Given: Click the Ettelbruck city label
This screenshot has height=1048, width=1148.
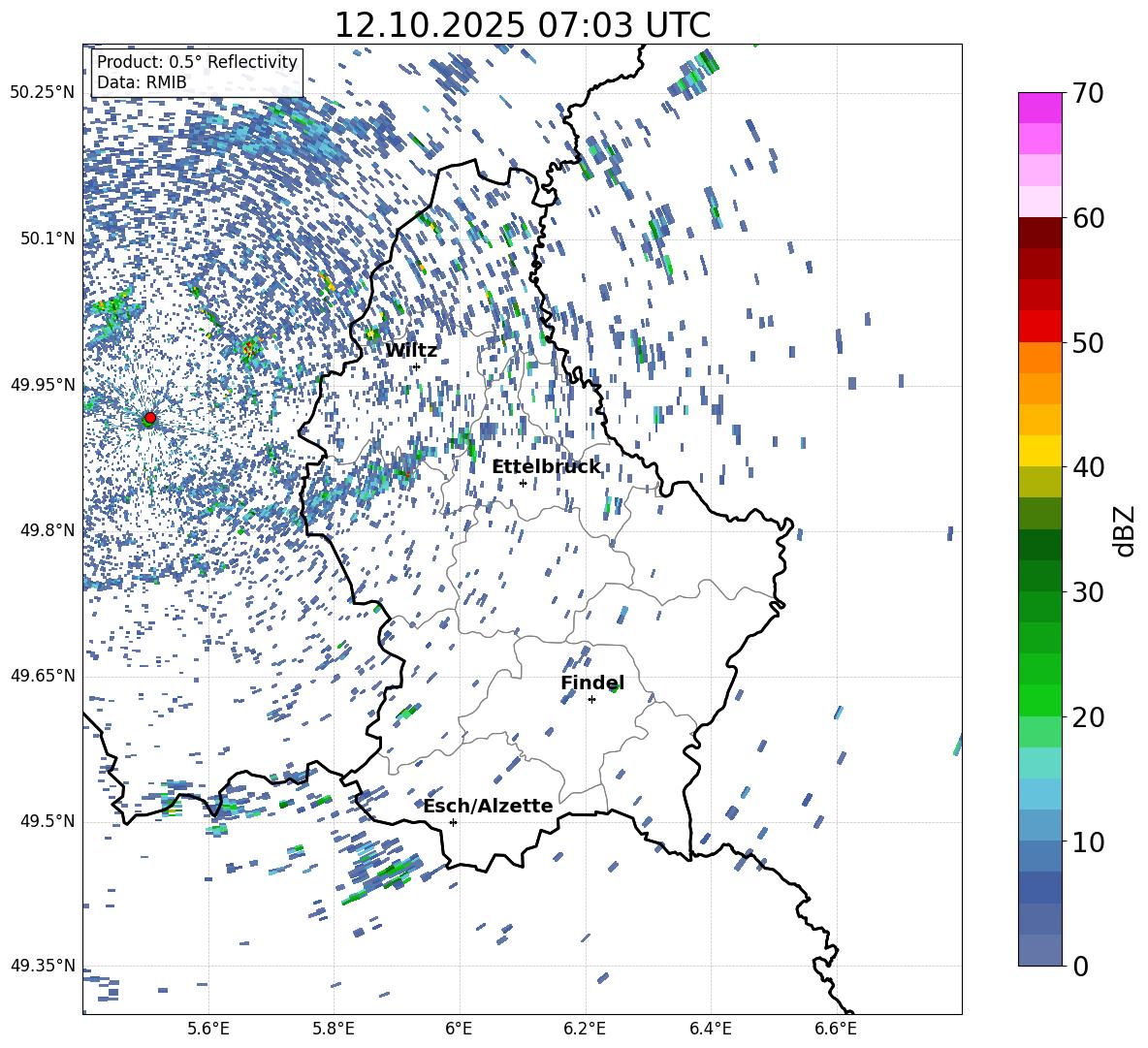Looking at the screenshot, I should point(546,467).
